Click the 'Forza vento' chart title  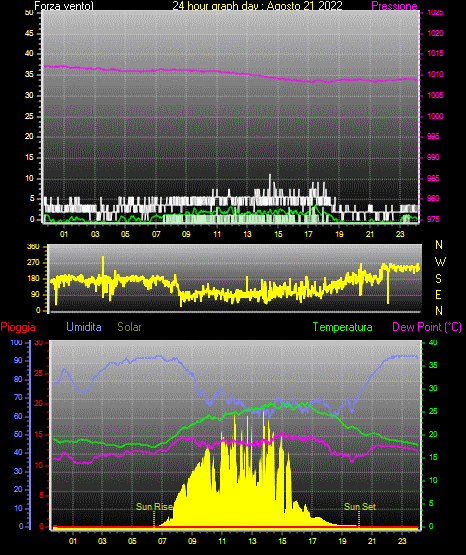[x=64, y=6]
